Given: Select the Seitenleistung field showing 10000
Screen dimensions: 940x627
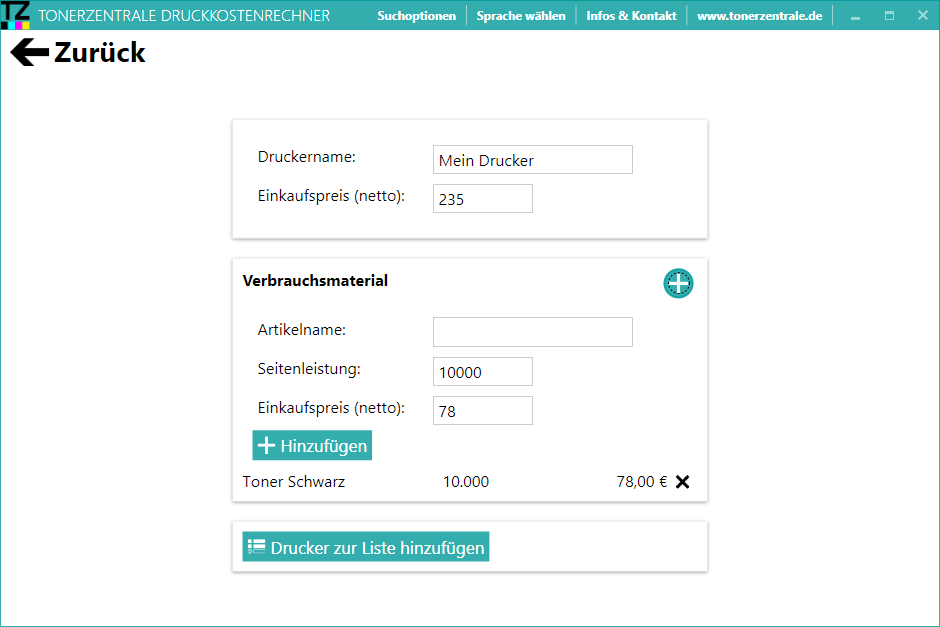Looking at the screenshot, I should pos(482,371).
